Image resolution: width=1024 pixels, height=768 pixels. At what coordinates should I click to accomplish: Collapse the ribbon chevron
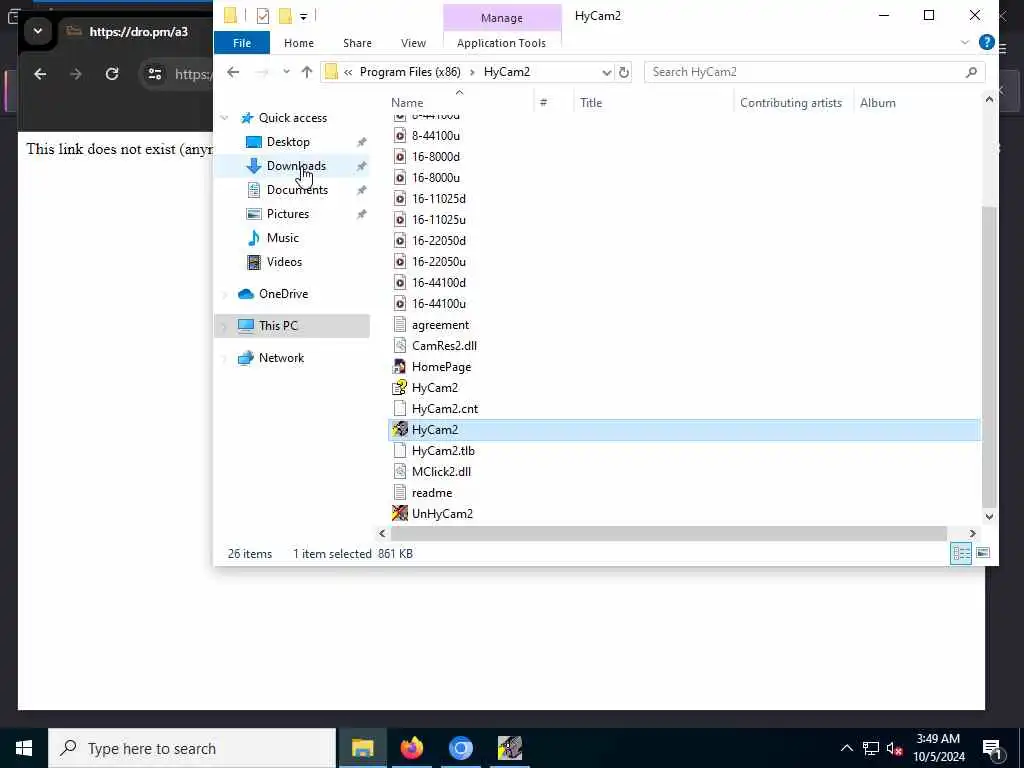(x=965, y=42)
